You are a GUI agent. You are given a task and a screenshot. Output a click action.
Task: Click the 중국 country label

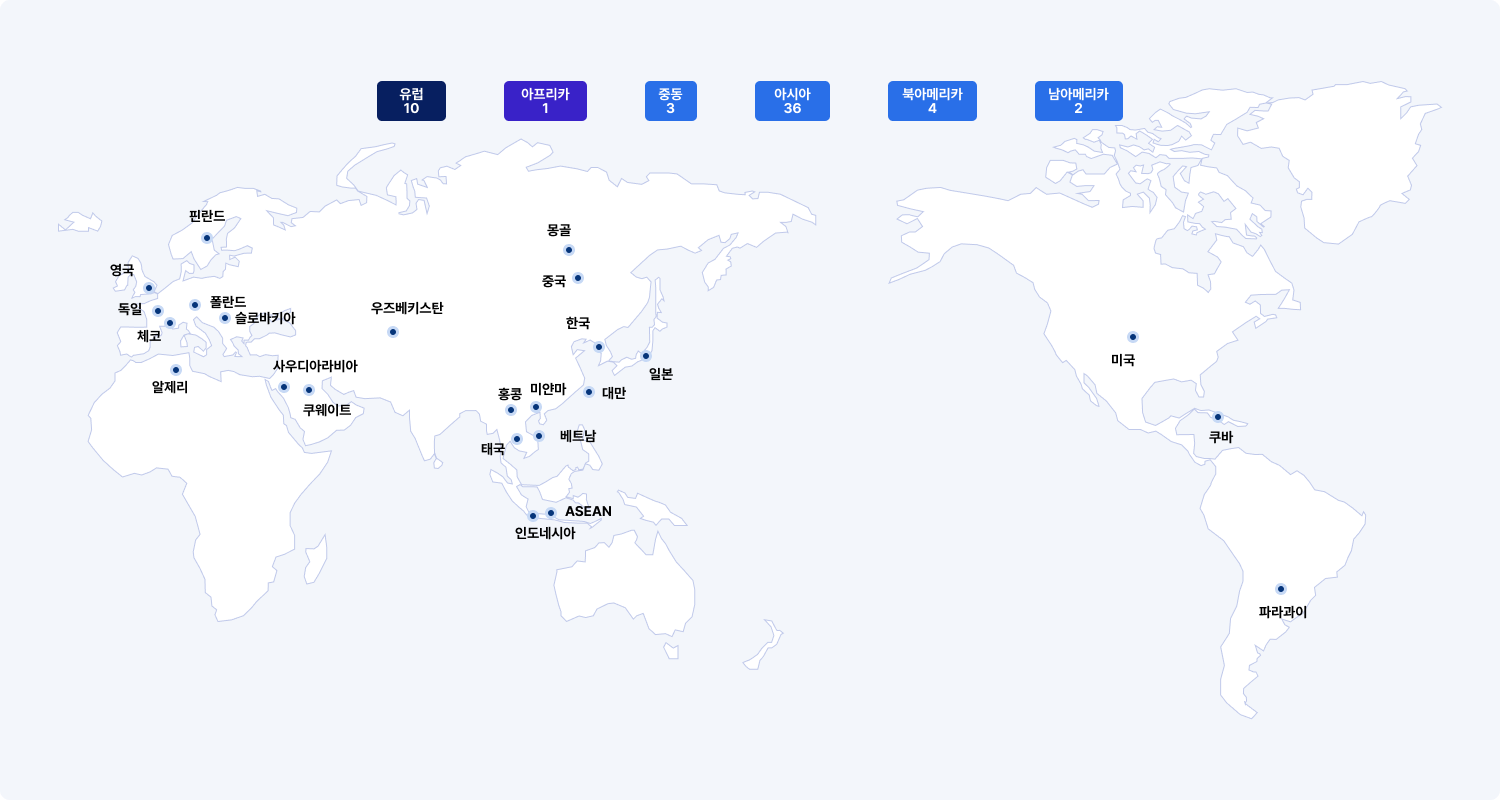tap(554, 281)
